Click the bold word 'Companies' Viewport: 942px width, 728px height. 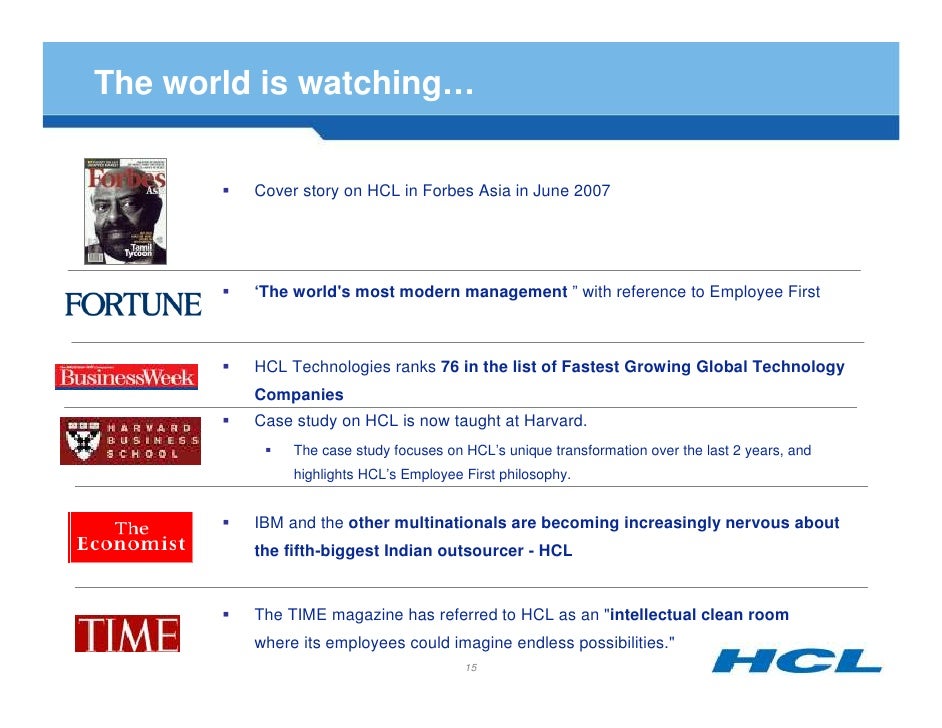coord(299,395)
